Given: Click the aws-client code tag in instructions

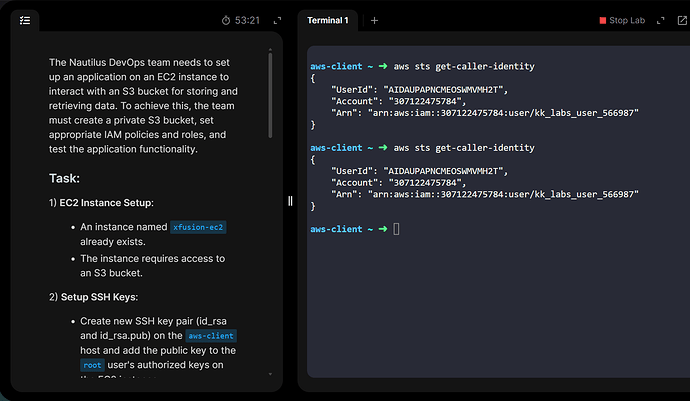Looking at the screenshot, I should [211, 336].
